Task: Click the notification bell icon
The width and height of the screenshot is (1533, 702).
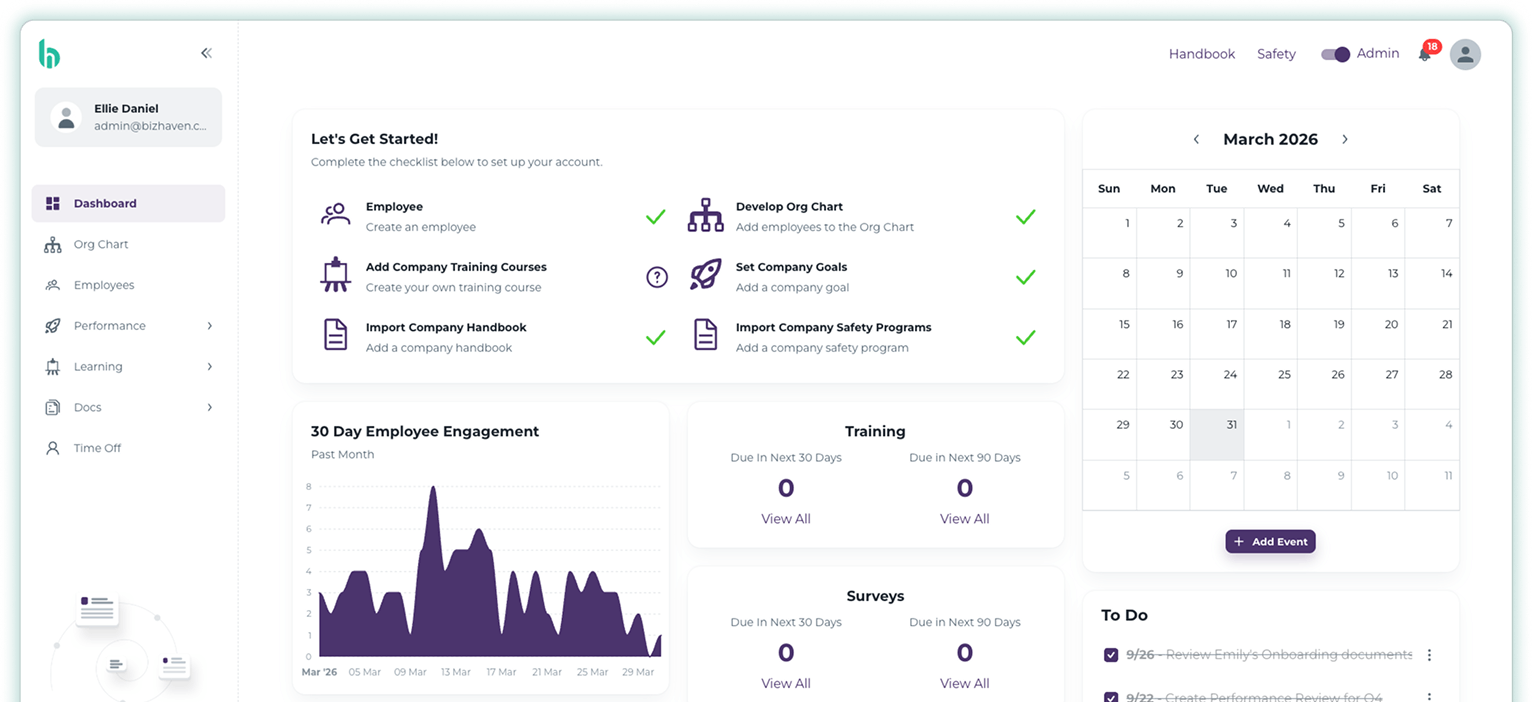Action: (x=1424, y=54)
